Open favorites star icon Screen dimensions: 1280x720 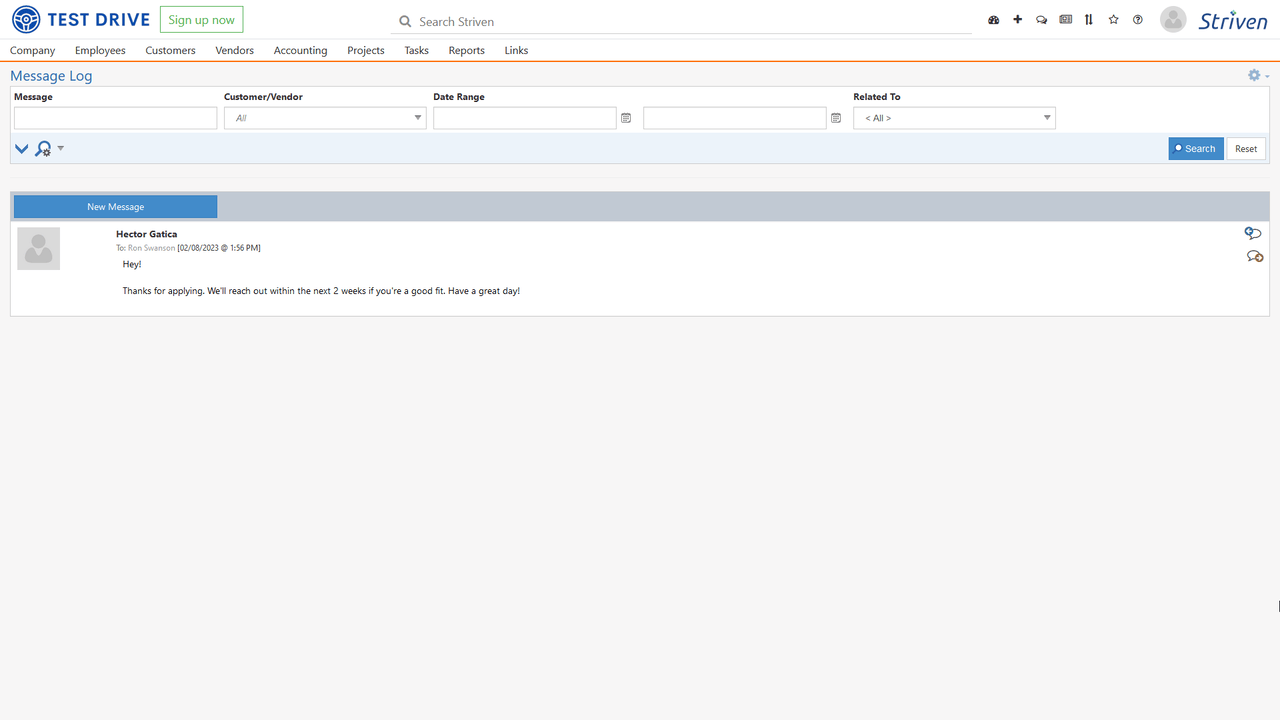coord(1113,20)
